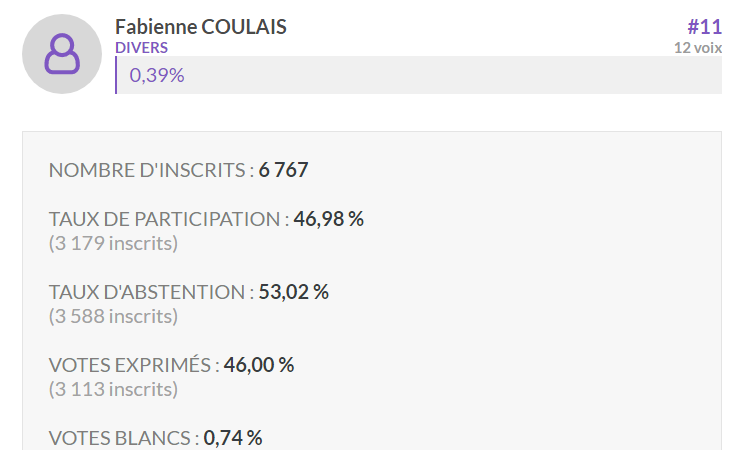Select the 53,02 % abstention figure
733x450 pixels.
[294, 292]
